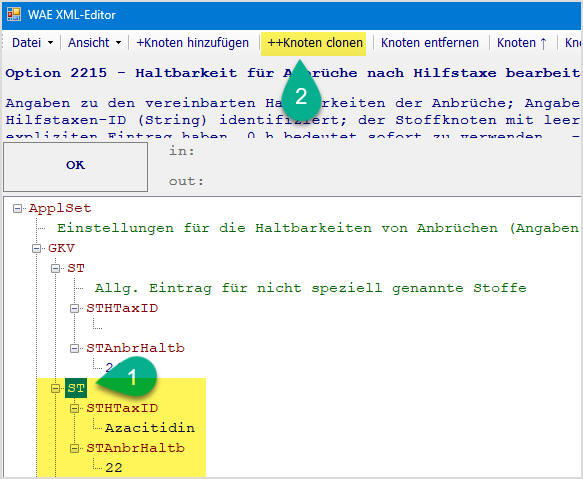Collapse the first STHTaxID node
Screen dimensions: 583x479
[x=75, y=308]
